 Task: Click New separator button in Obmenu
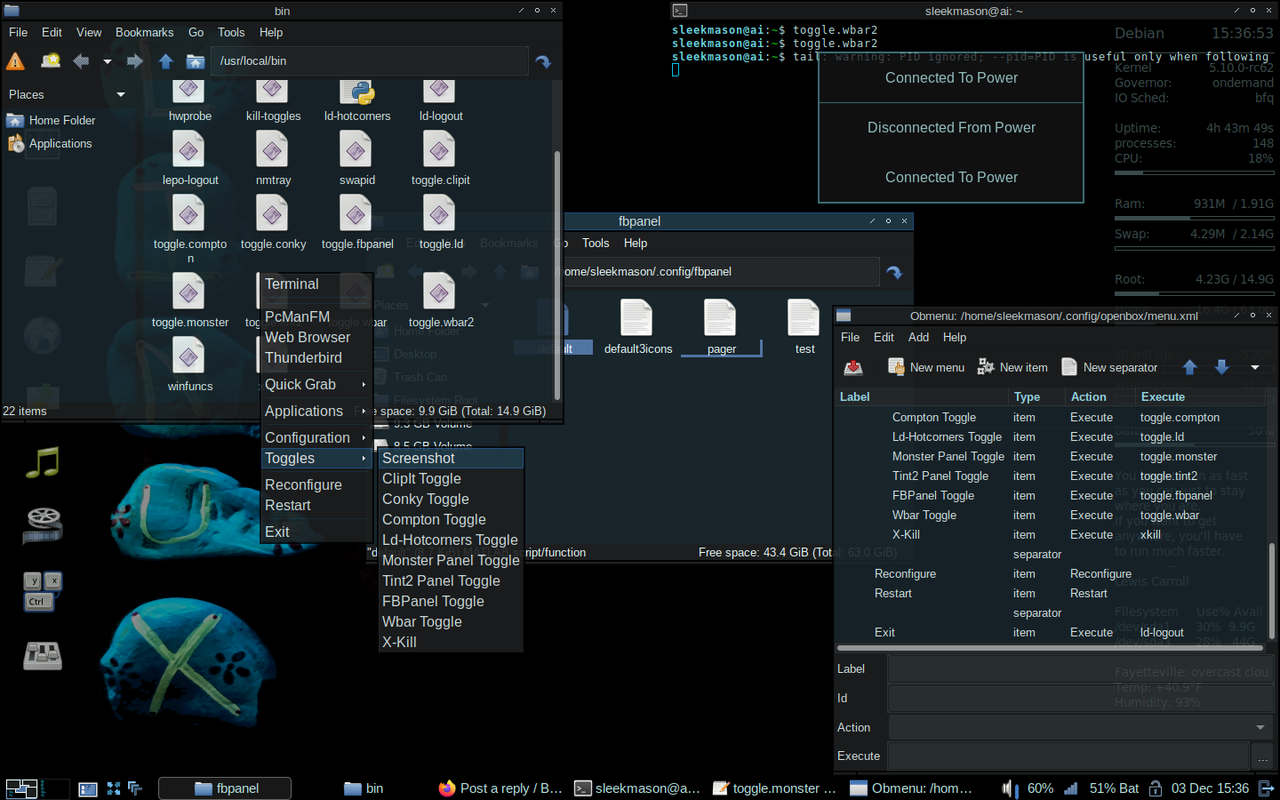click(1109, 367)
